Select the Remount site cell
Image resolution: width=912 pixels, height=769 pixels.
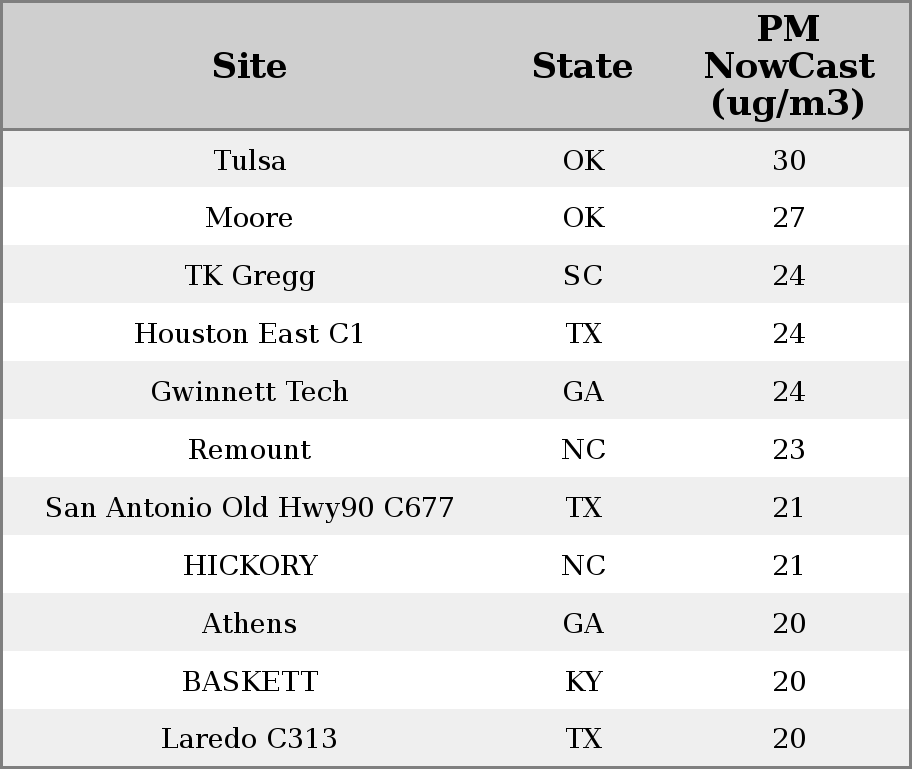click(250, 449)
